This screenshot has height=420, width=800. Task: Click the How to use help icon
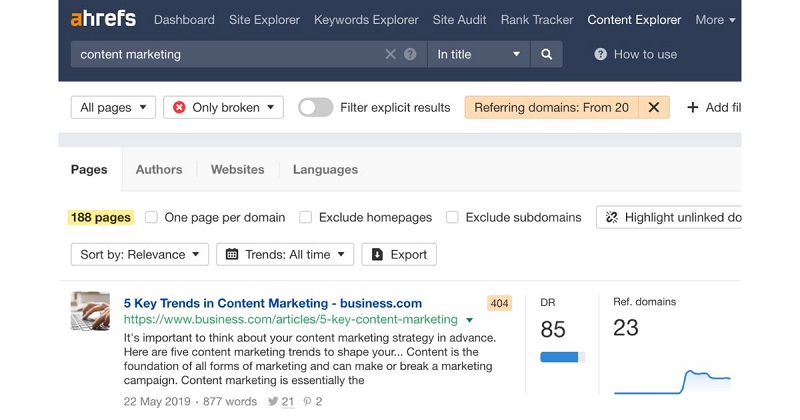click(x=601, y=54)
